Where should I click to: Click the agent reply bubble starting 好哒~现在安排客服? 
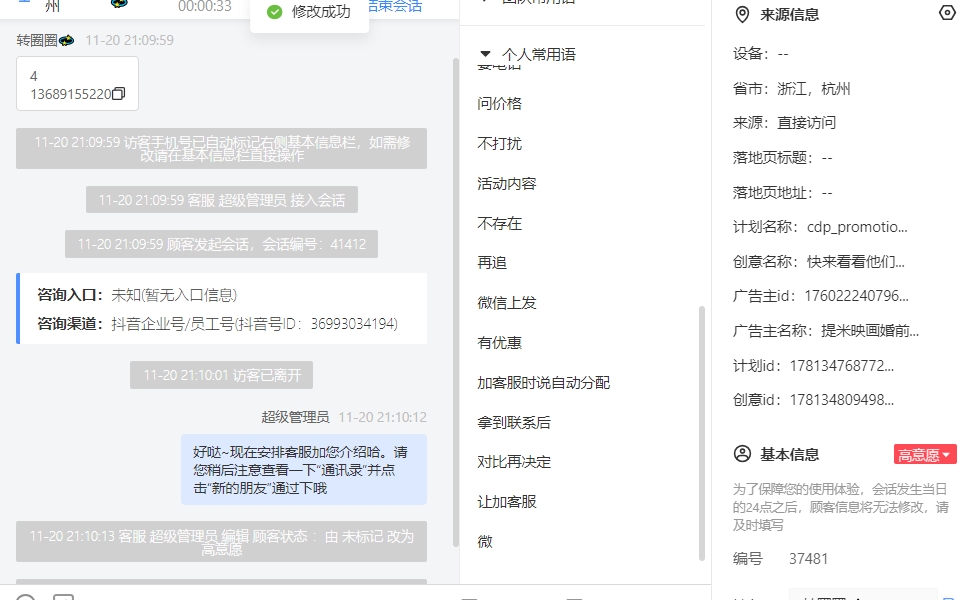(304, 470)
